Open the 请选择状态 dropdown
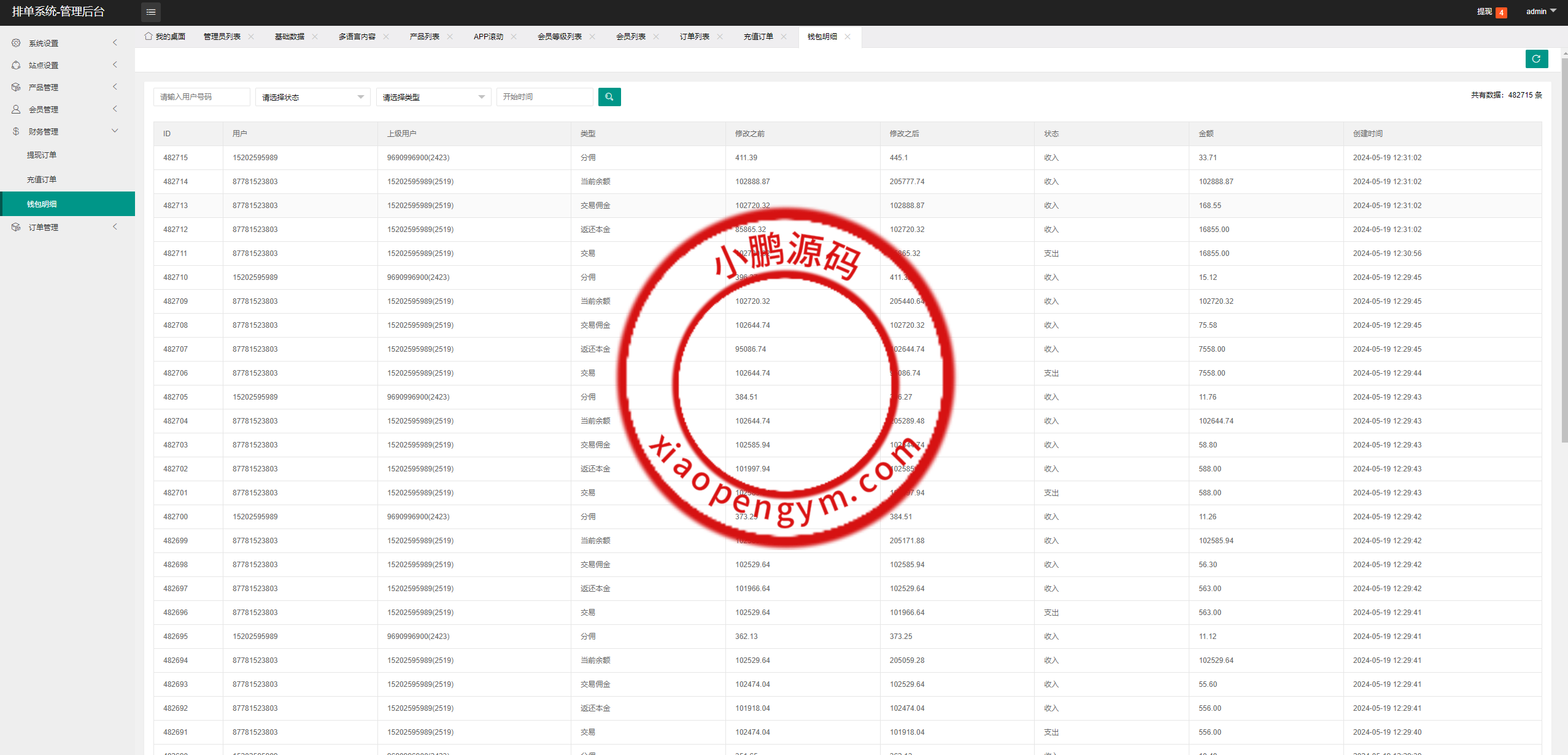Screen dimensions: 1568x755 click(x=312, y=97)
